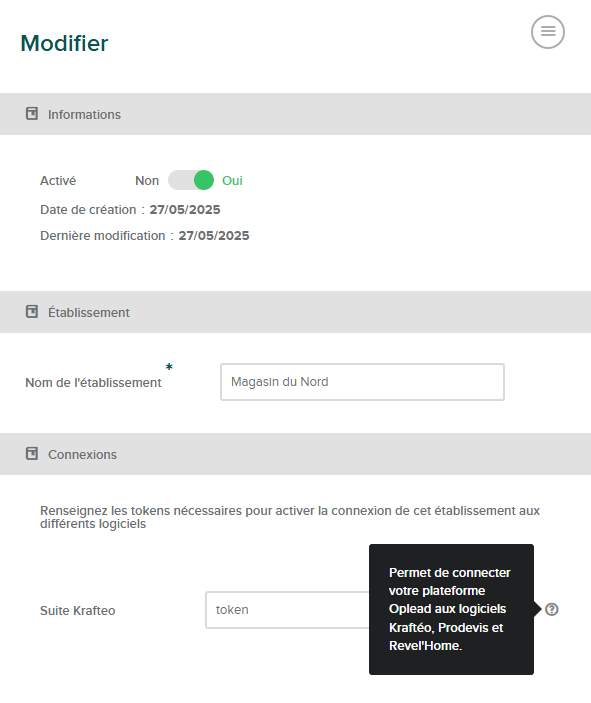Click the tokens instruction paragraph
Viewport: 591px width, 703px height.
(x=290, y=517)
